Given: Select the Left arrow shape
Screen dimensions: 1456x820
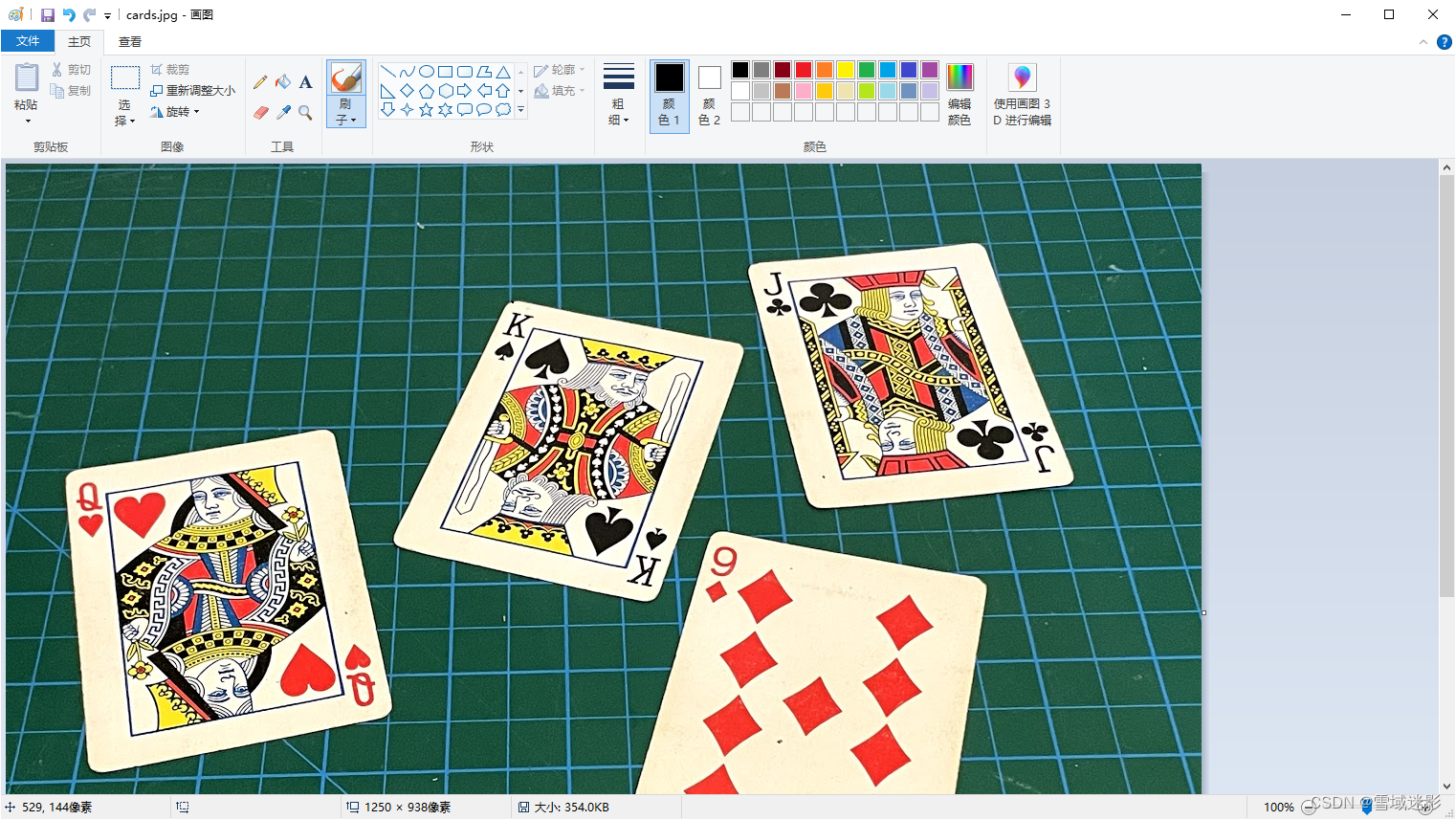Looking at the screenshot, I should click(484, 91).
